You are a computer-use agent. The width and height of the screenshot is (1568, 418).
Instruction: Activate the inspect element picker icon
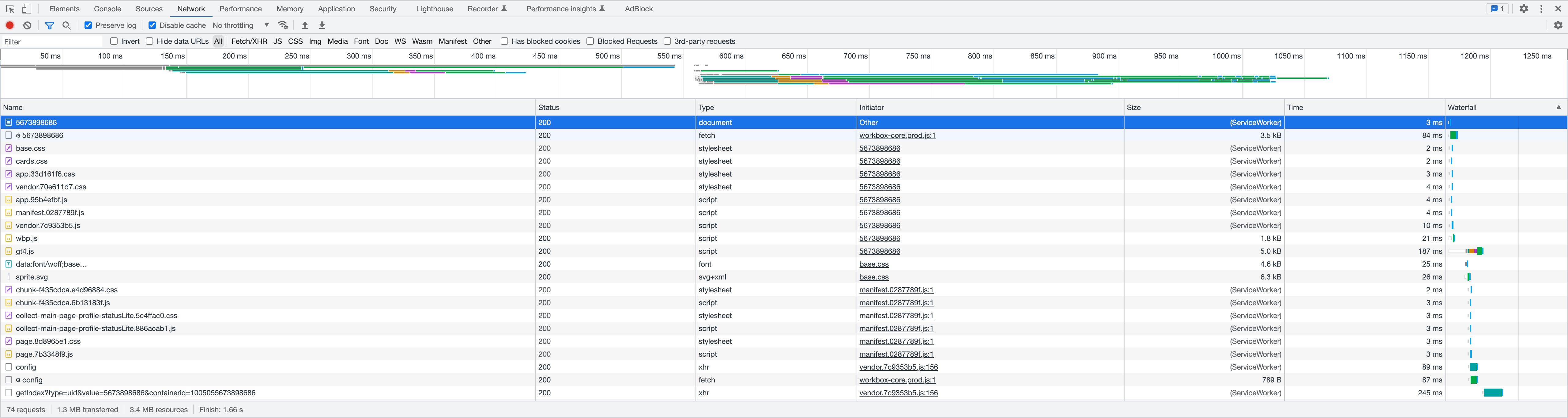10,9
